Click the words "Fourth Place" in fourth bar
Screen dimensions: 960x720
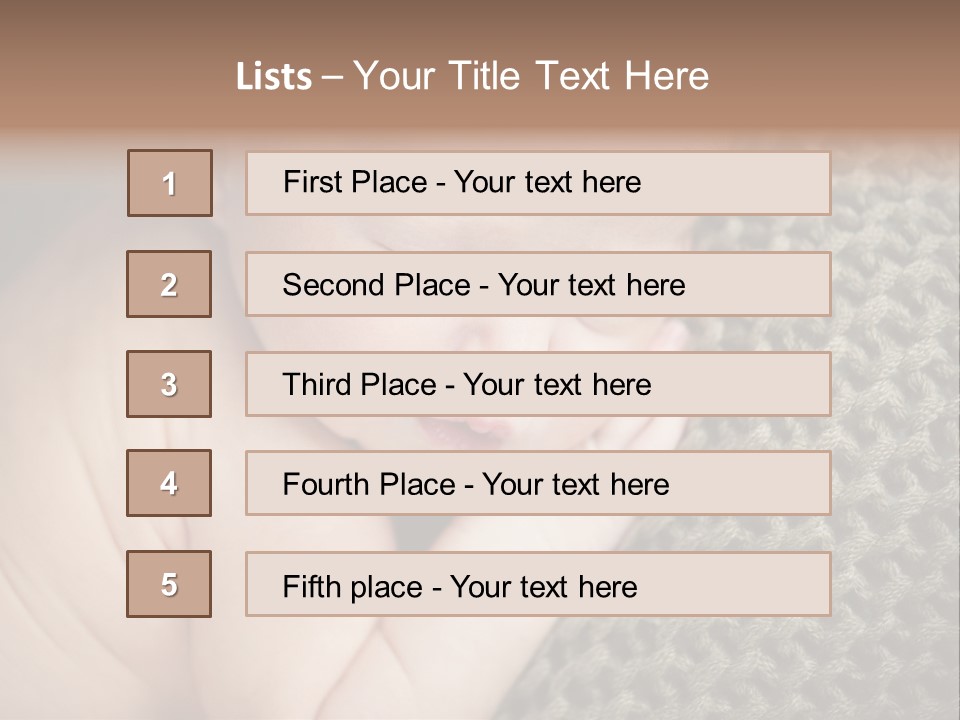coord(369,485)
